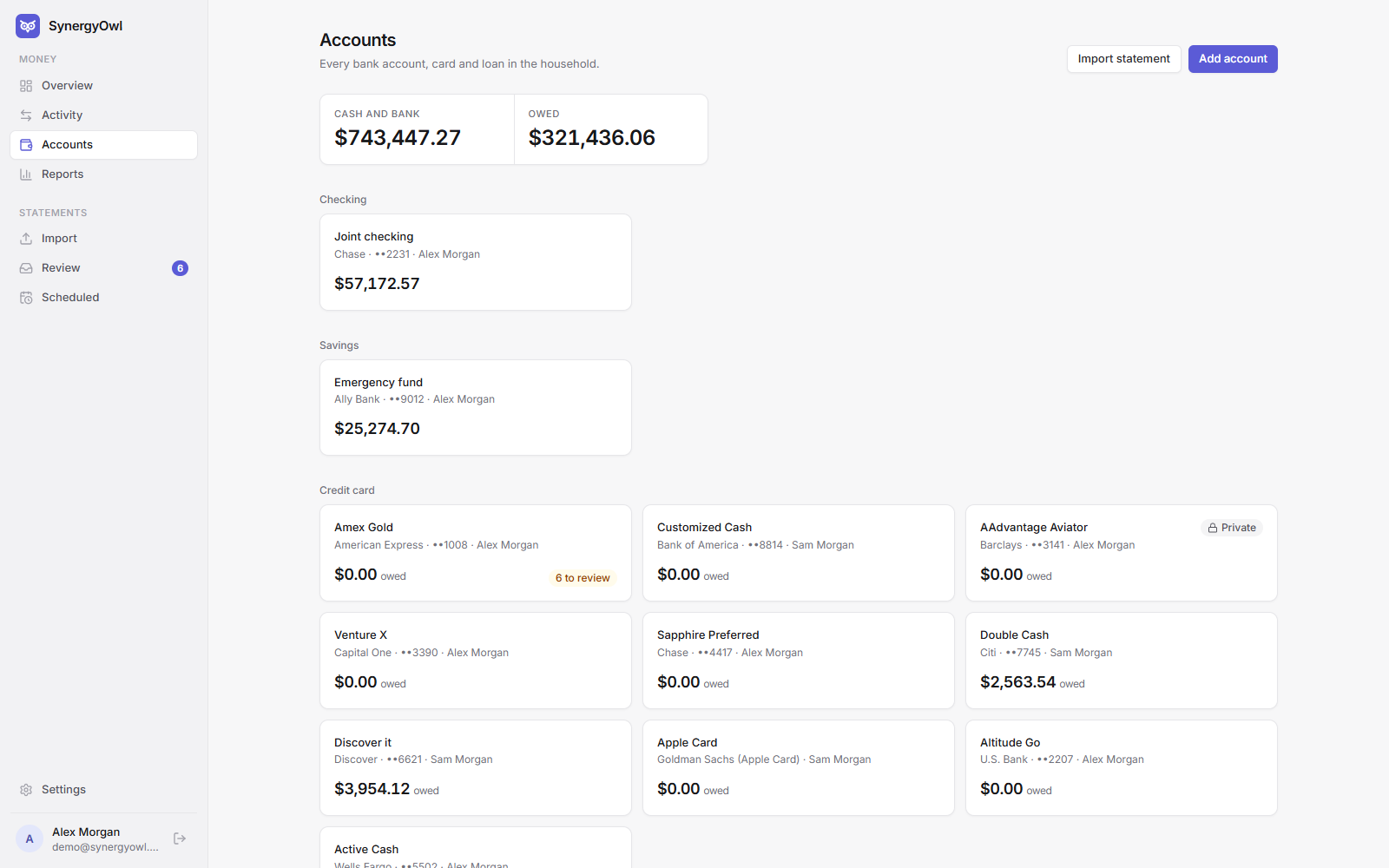Image resolution: width=1389 pixels, height=868 pixels.
Task: Click the Settings gear icon
Action: 26,790
